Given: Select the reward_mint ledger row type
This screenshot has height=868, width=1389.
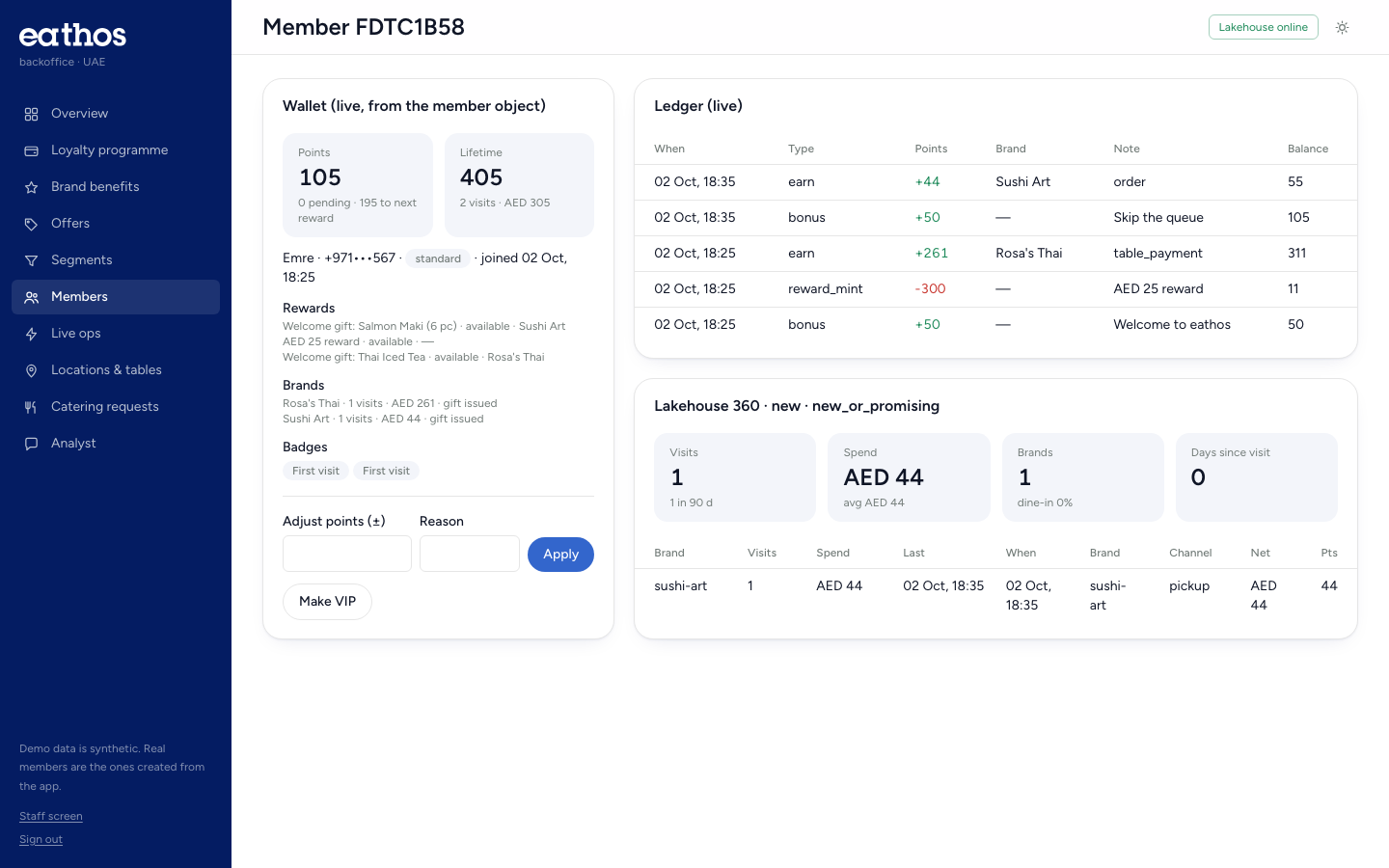Looking at the screenshot, I should coord(826,288).
